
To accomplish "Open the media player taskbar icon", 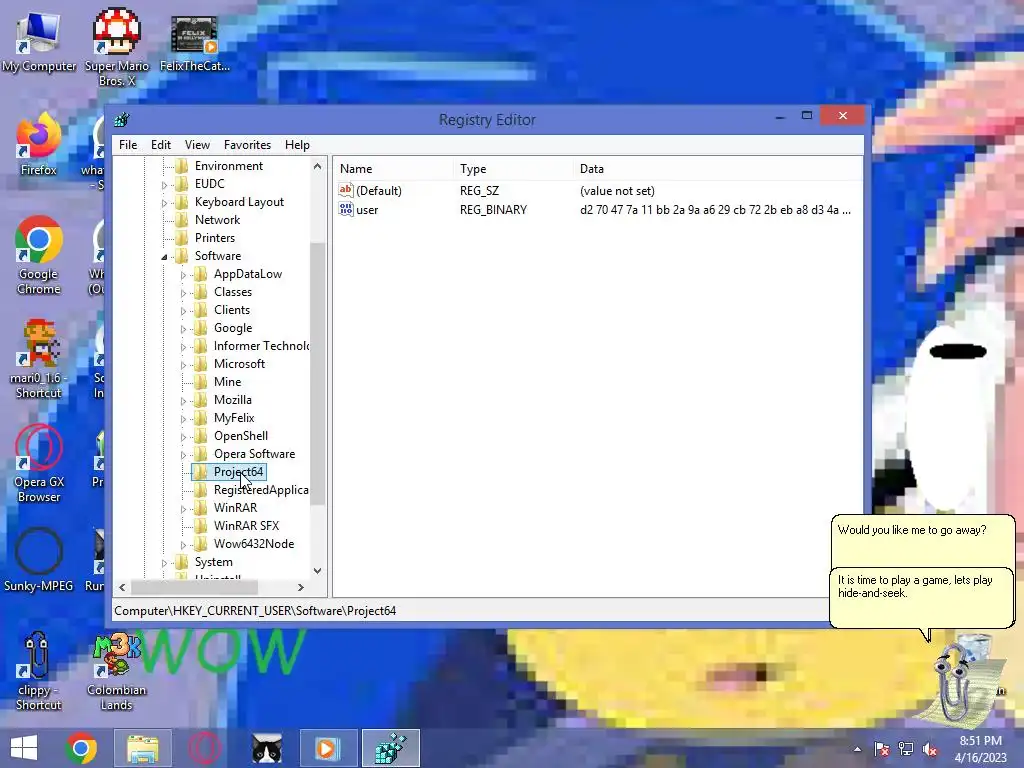I will point(328,748).
